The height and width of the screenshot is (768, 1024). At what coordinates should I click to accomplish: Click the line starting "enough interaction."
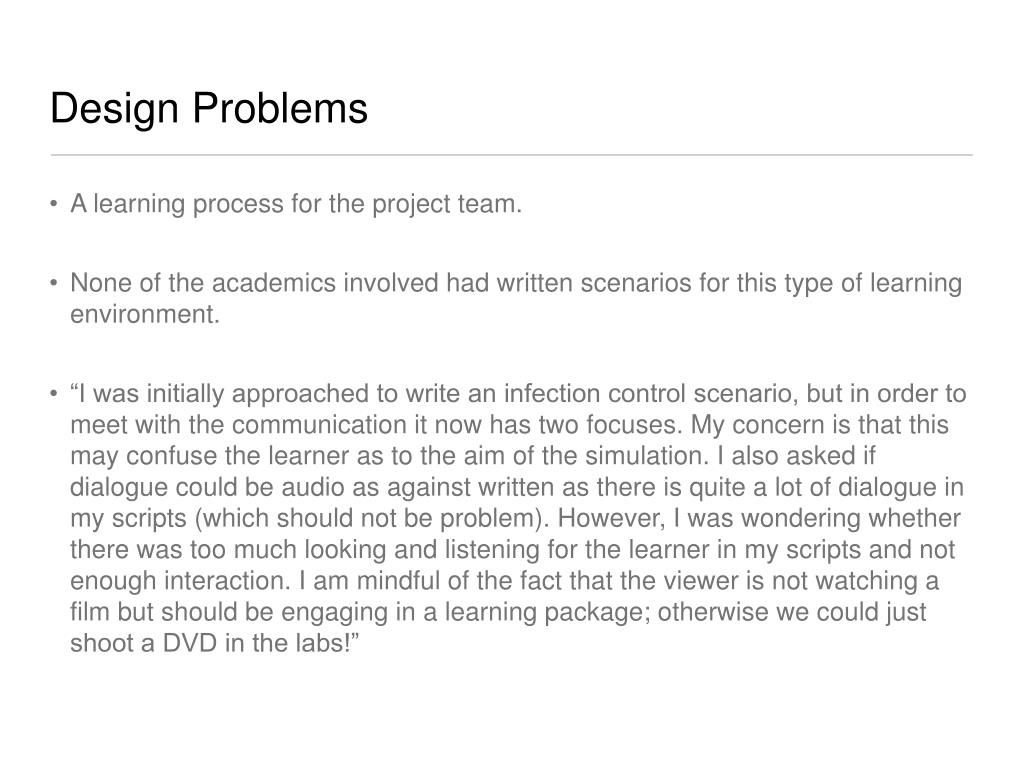click(x=505, y=581)
